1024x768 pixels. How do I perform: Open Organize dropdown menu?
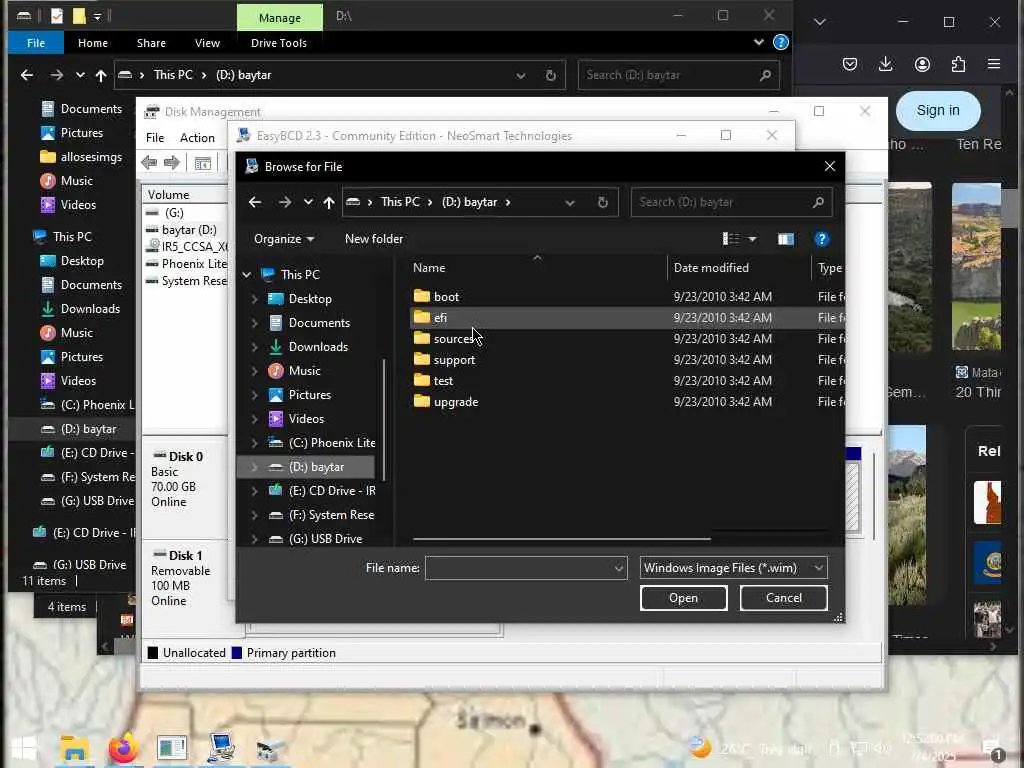(284, 239)
